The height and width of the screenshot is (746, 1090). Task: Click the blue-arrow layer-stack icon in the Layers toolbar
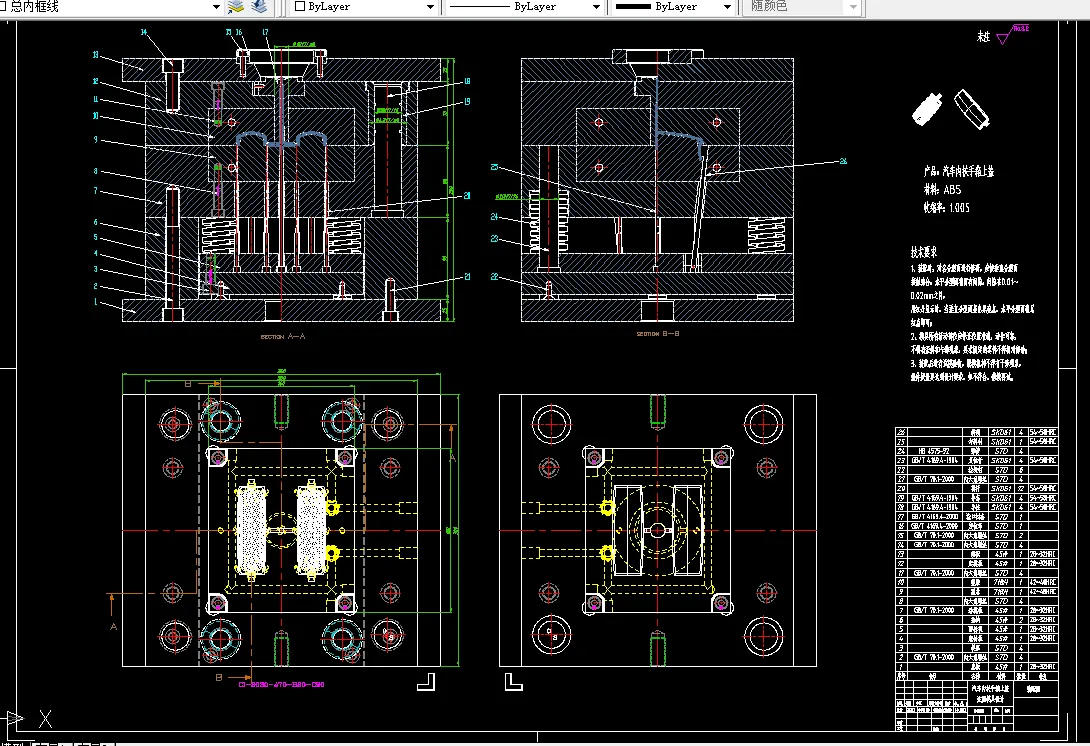(259, 7)
